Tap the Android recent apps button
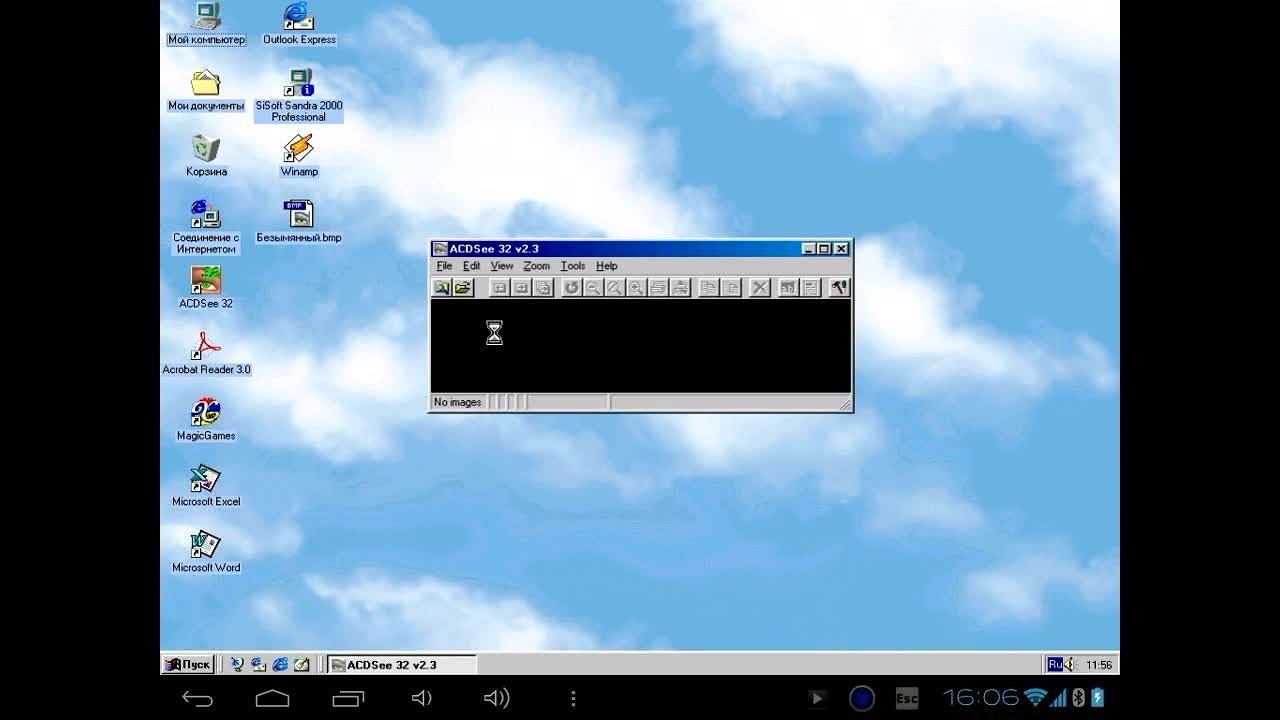Viewport: 1280px width, 720px height. (x=348, y=698)
